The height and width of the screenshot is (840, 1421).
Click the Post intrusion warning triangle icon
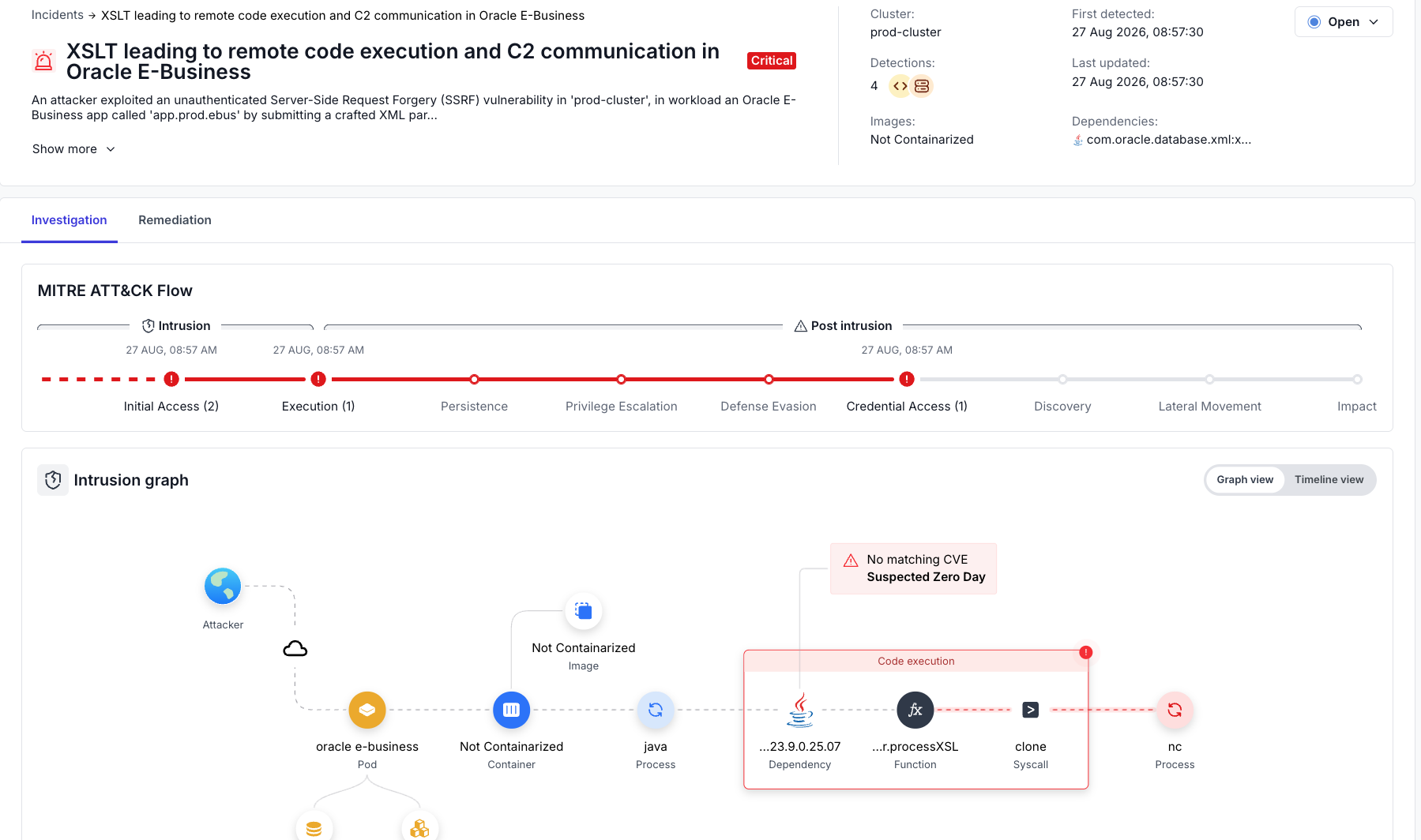(800, 326)
